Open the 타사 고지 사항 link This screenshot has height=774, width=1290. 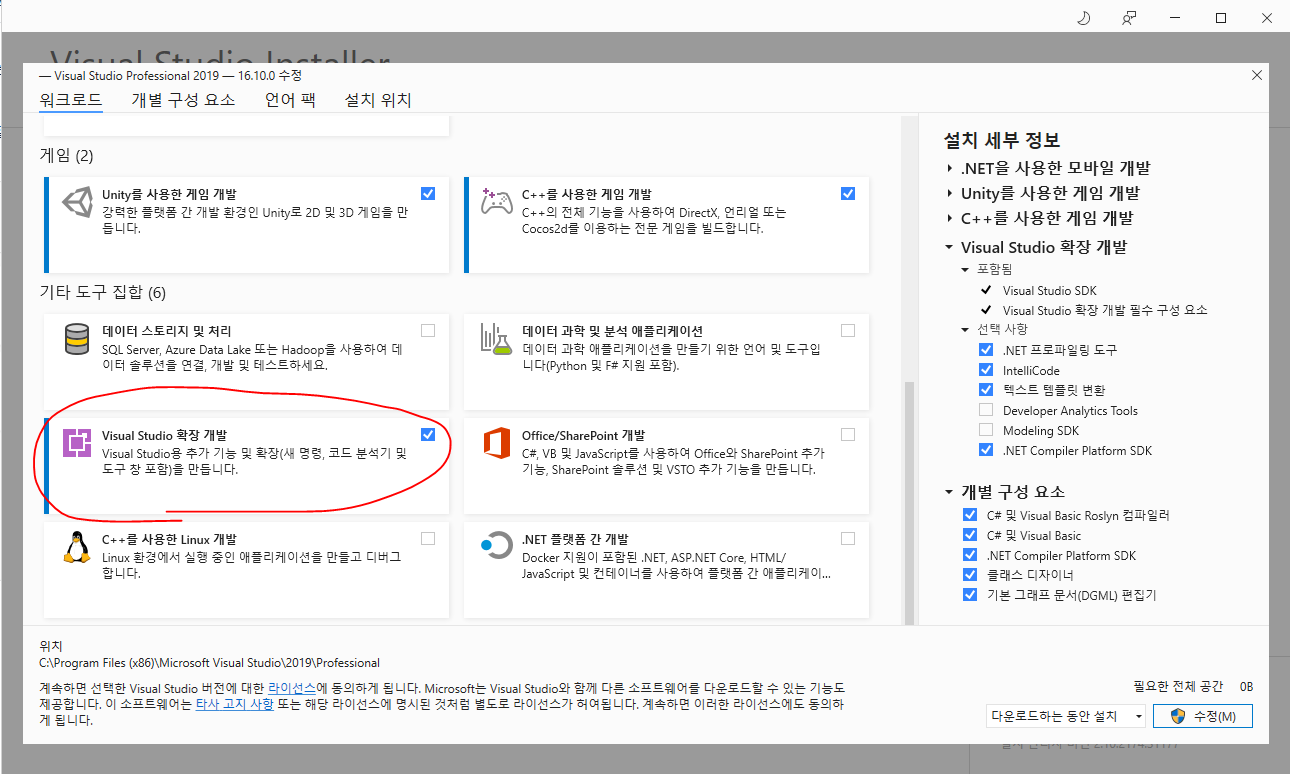point(234,705)
